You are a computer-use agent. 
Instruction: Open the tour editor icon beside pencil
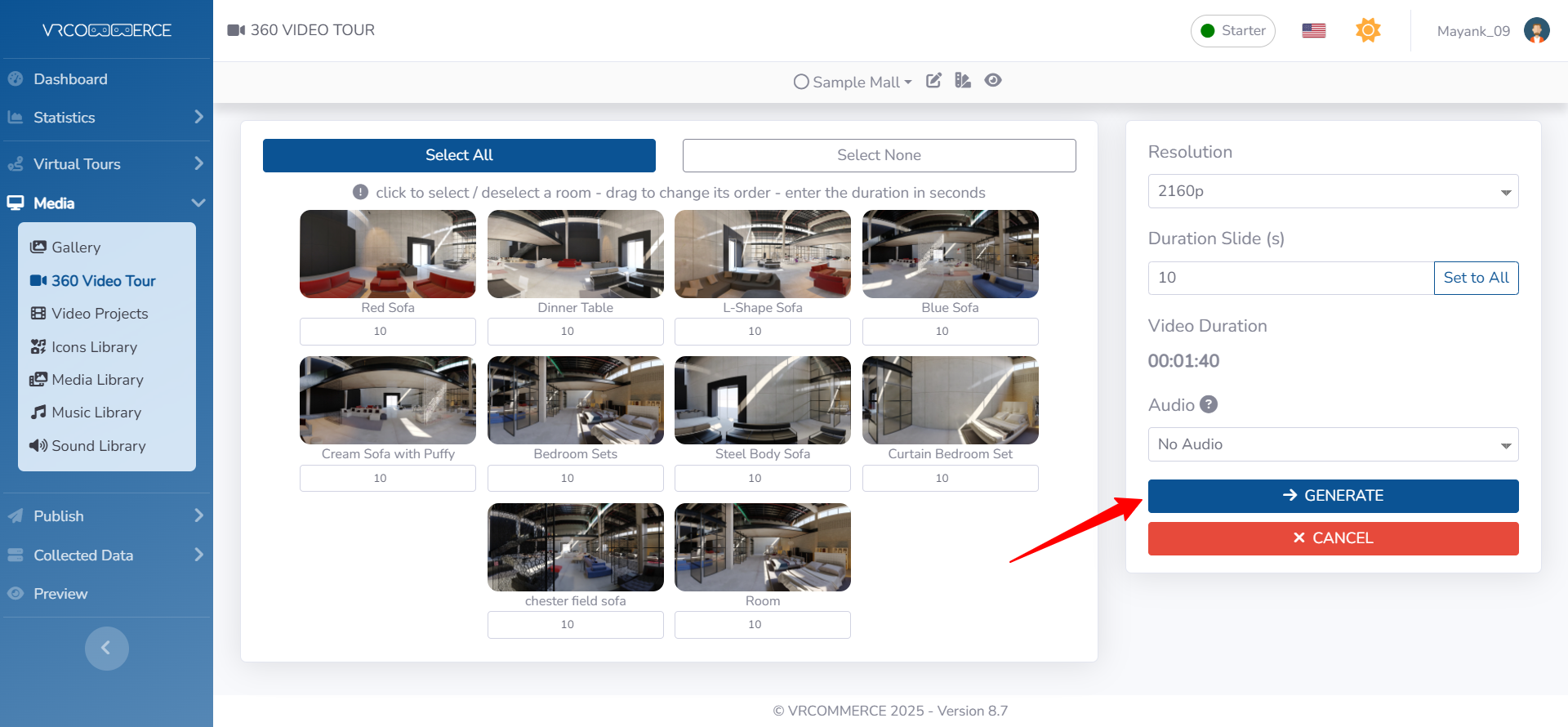(x=963, y=81)
